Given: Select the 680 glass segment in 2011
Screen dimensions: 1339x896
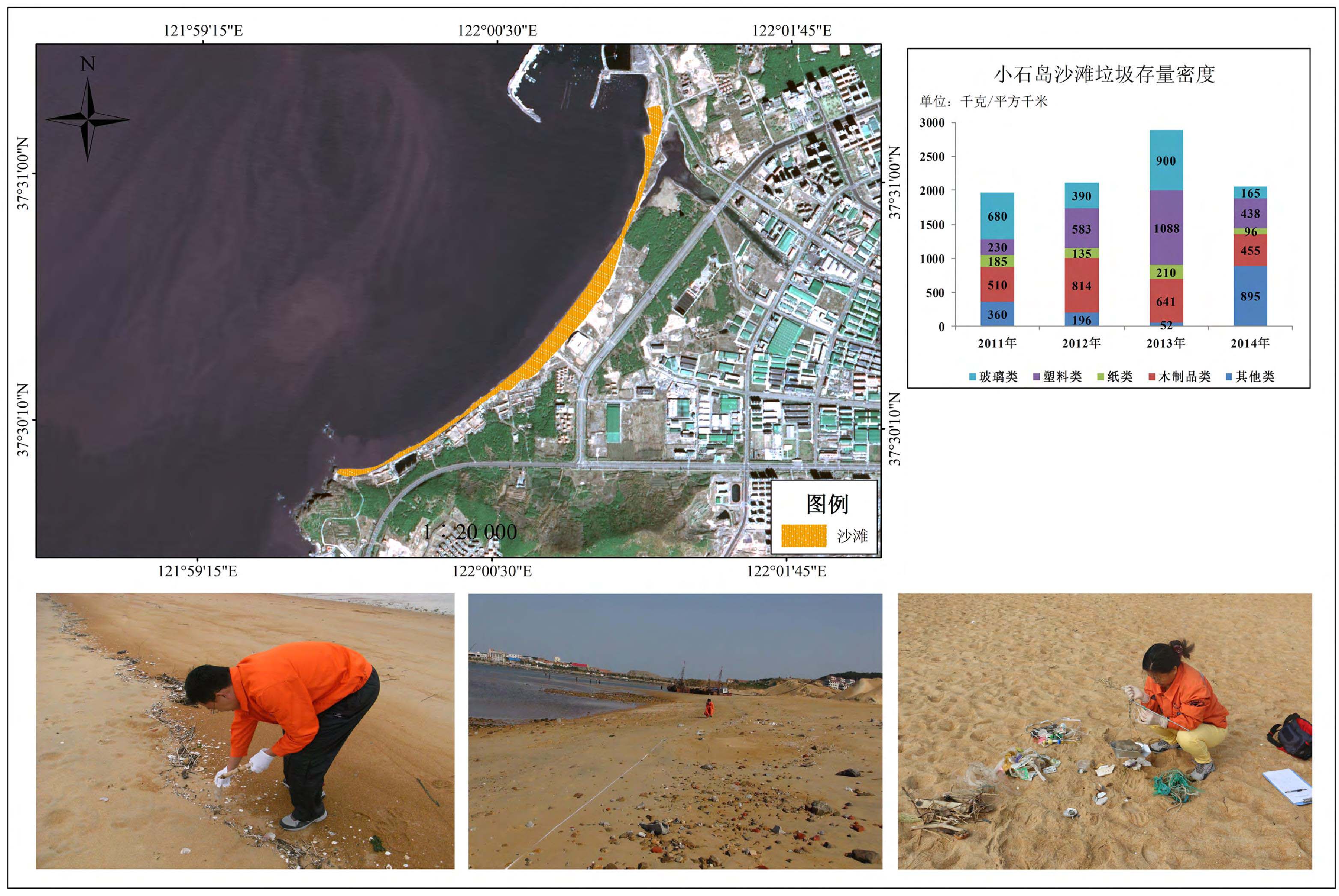Looking at the screenshot, I should (x=997, y=216).
